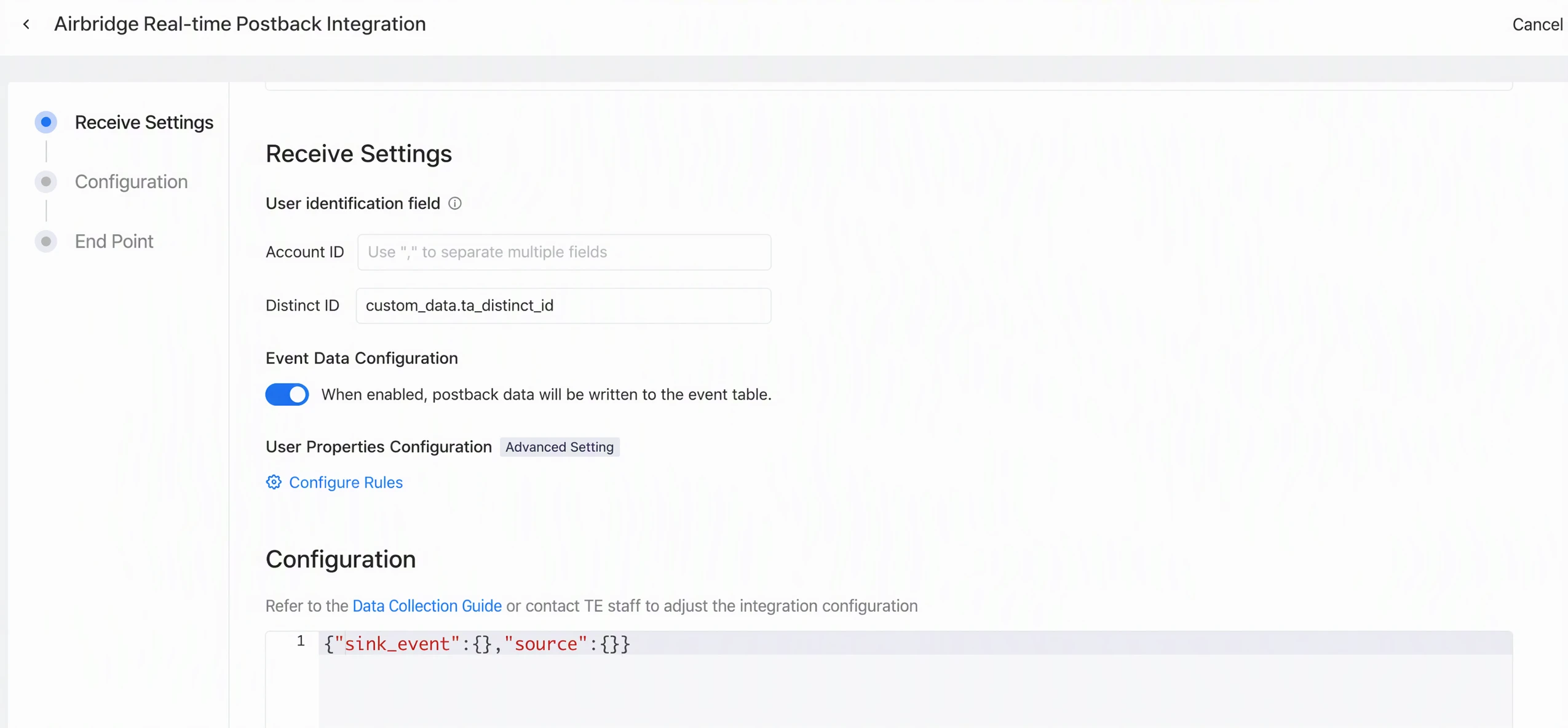1568x728 pixels.
Task: Go to the Configuration step
Action: click(x=131, y=181)
